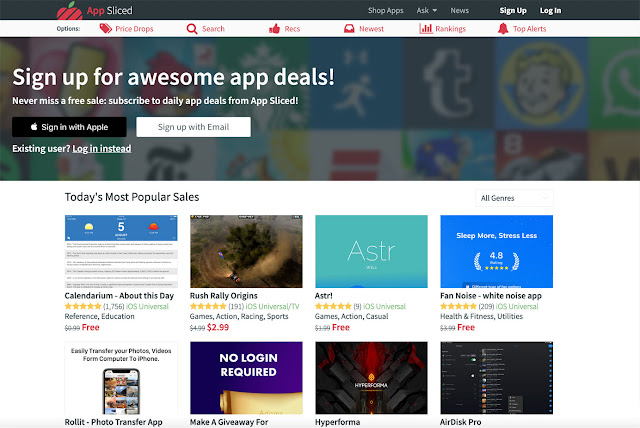This screenshot has height=428, width=640.
Task: Click Games, Action, Racing, Sports text
Action: 239,317
